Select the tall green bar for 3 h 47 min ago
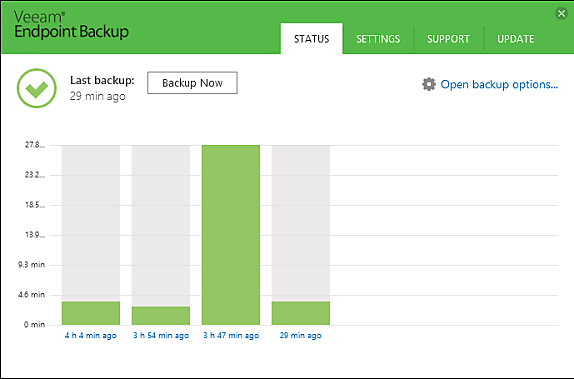Viewport: 574px width, 379px height. 231,235
